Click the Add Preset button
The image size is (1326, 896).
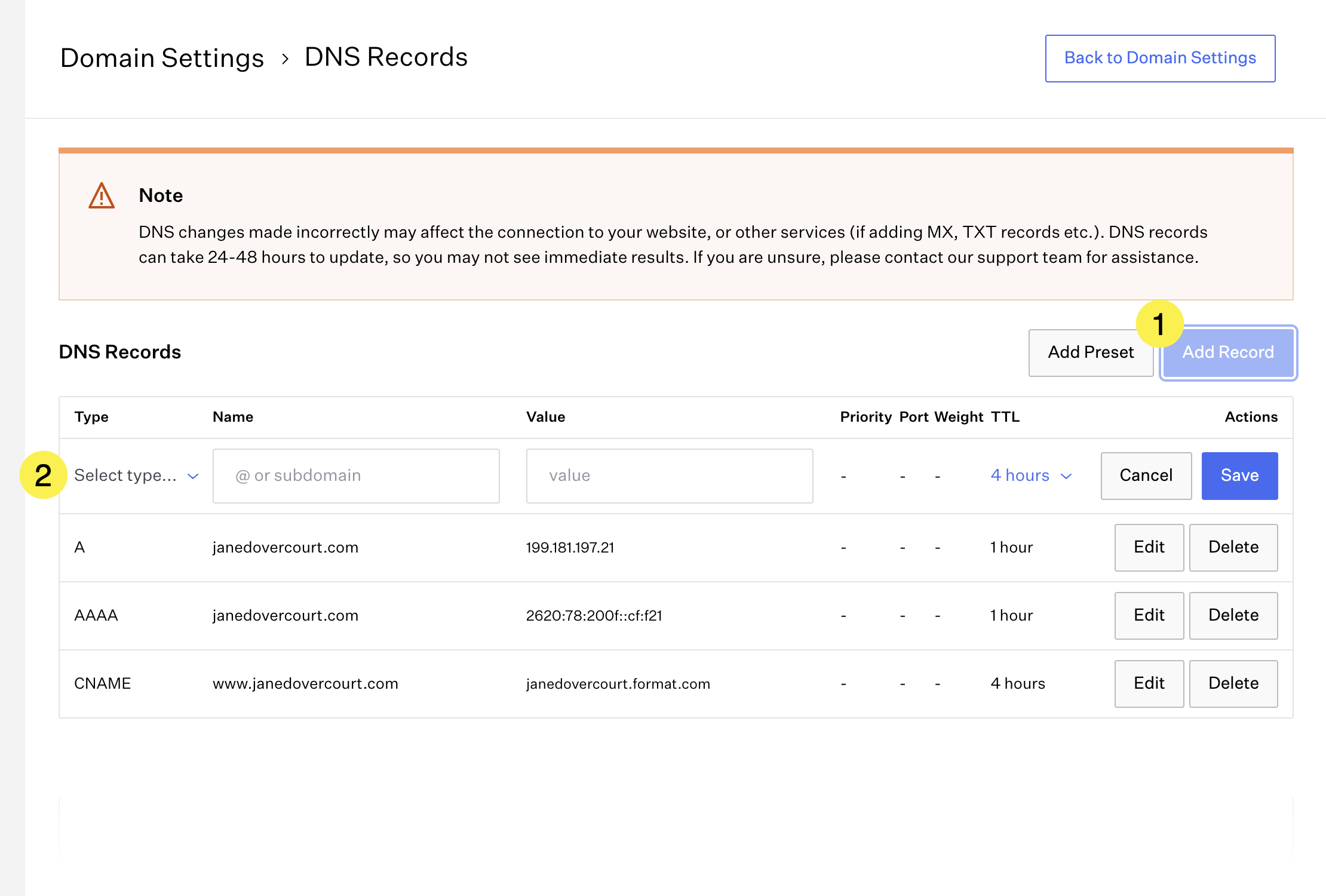(x=1091, y=352)
